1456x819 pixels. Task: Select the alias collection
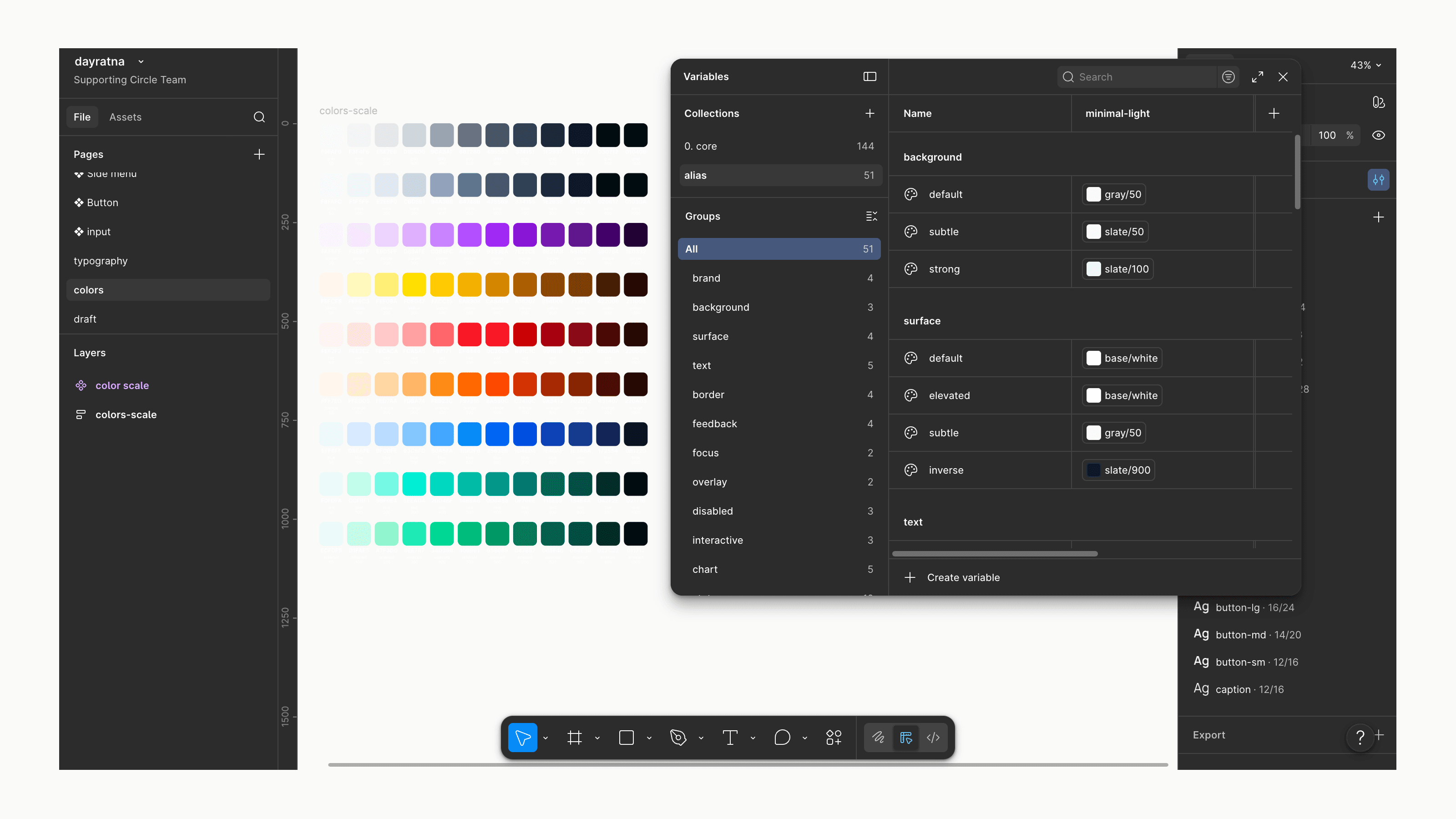pos(780,175)
